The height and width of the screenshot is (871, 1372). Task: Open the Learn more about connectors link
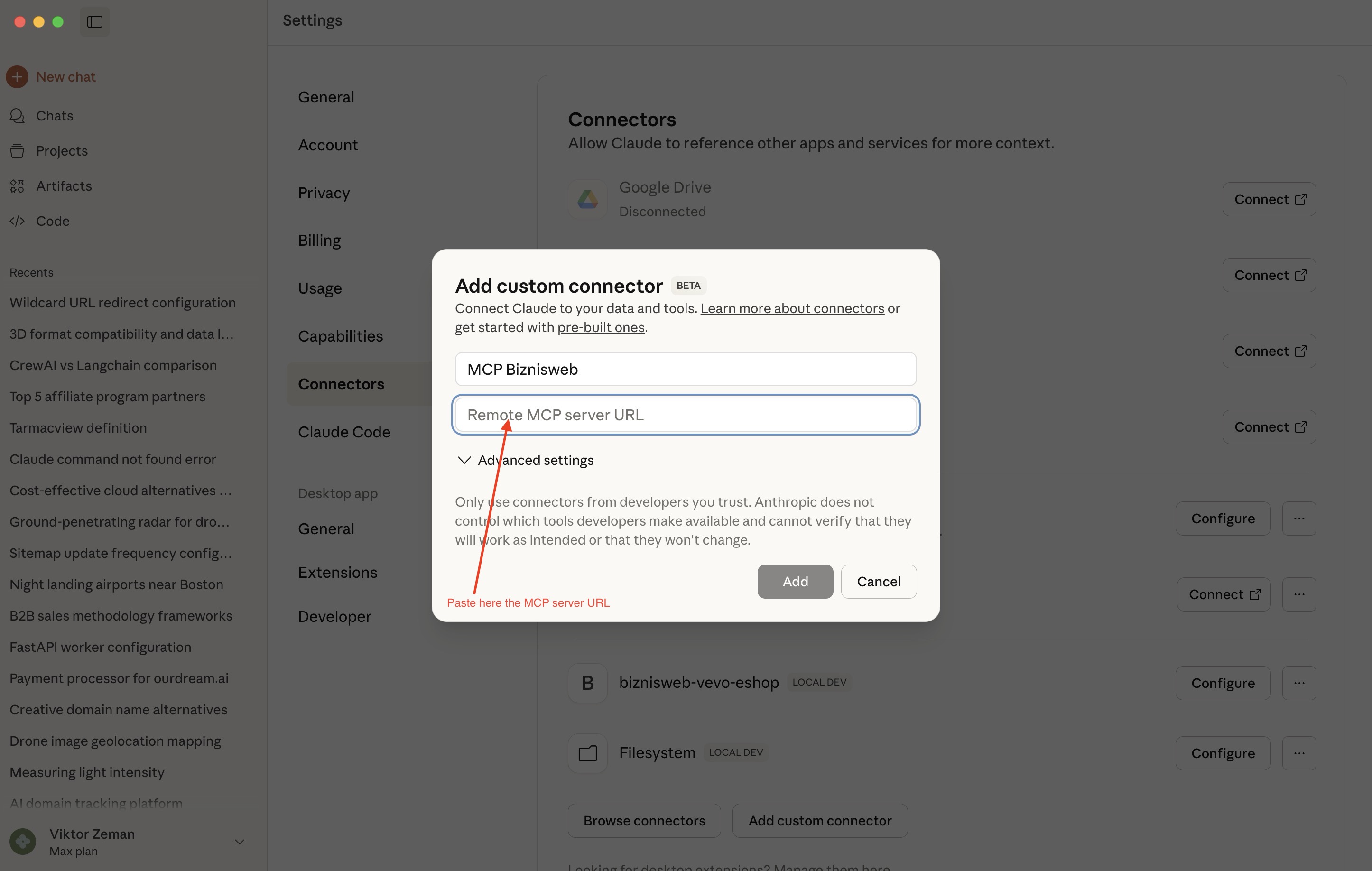tap(792, 308)
